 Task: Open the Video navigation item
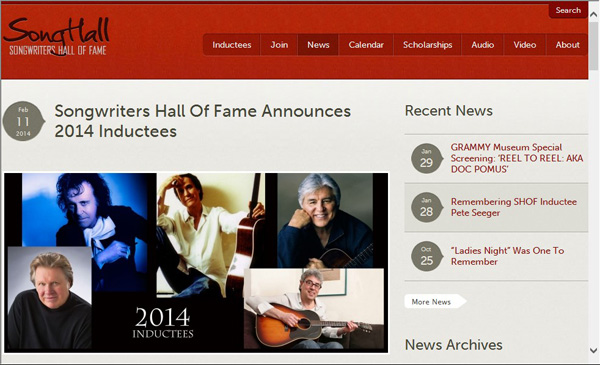pyautogui.click(x=525, y=45)
